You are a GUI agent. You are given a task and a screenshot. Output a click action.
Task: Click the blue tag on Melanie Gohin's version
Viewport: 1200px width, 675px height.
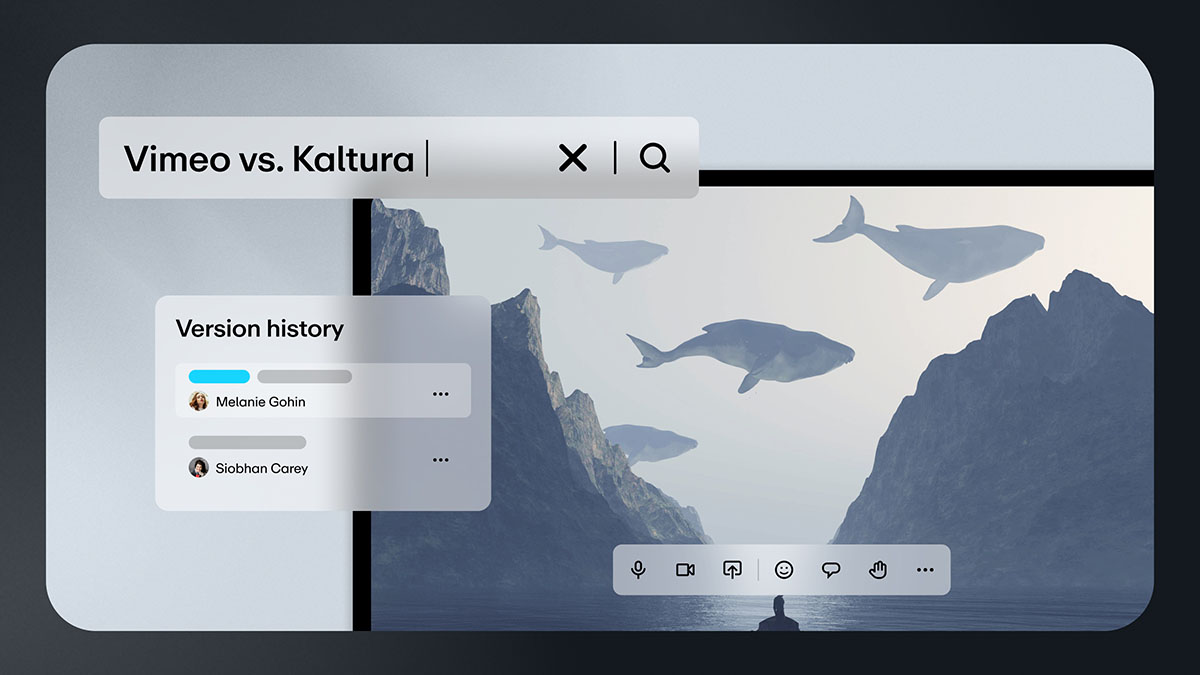click(219, 377)
